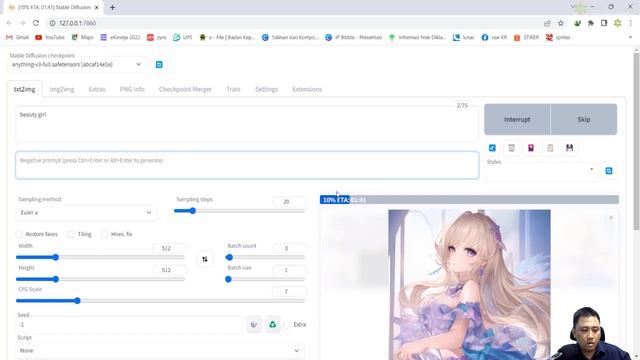The height and width of the screenshot is (360, 640).
Task: Reuse last seed with recycle icon
Action: [273, 325]
